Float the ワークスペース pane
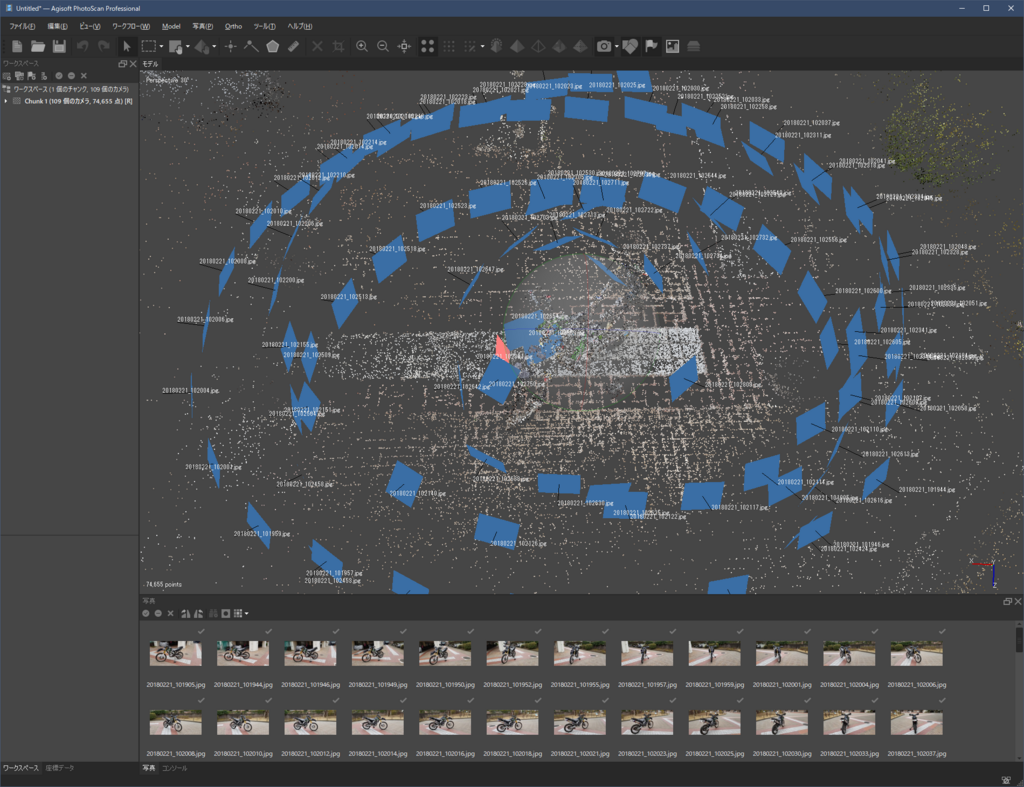The image size is (1024, 787). [x=122, y=64]
